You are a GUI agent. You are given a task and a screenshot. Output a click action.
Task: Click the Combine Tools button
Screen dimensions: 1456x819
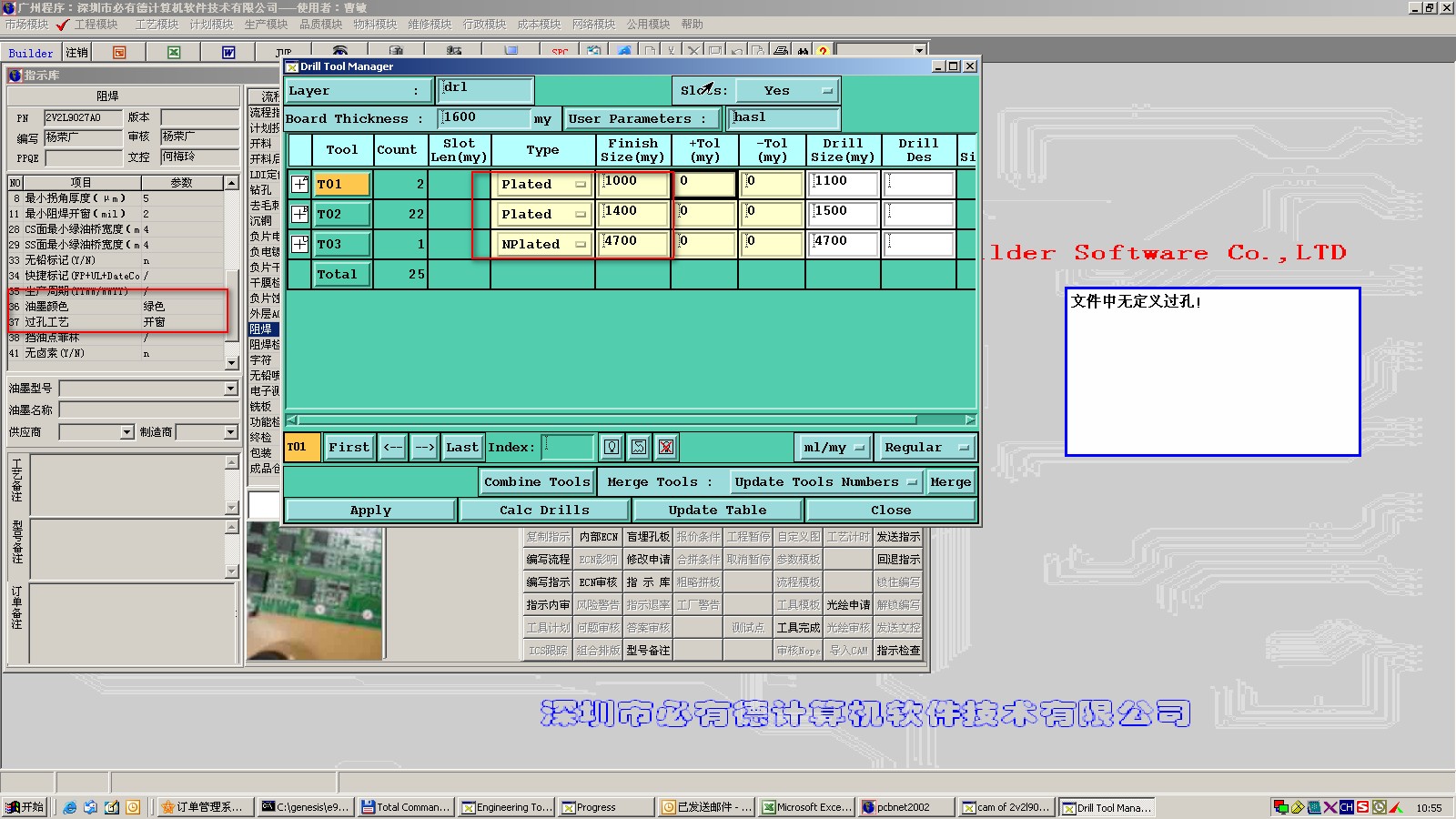click(x=537, y=481)
